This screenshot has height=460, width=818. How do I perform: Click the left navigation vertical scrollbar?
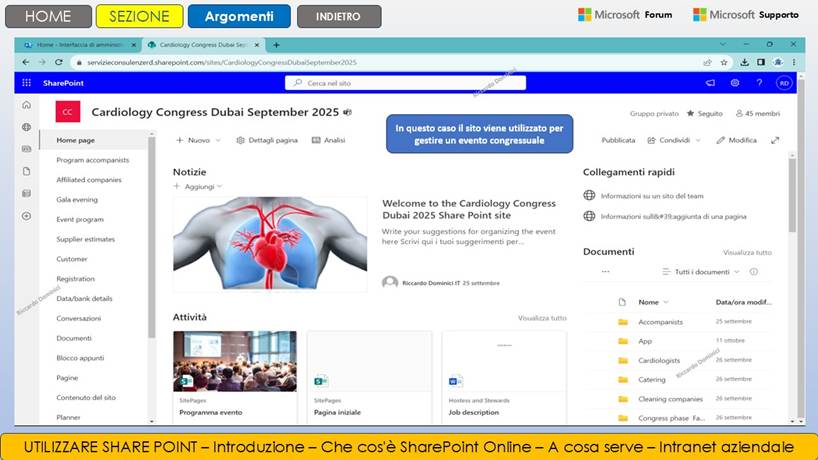(x=152, y=237)
